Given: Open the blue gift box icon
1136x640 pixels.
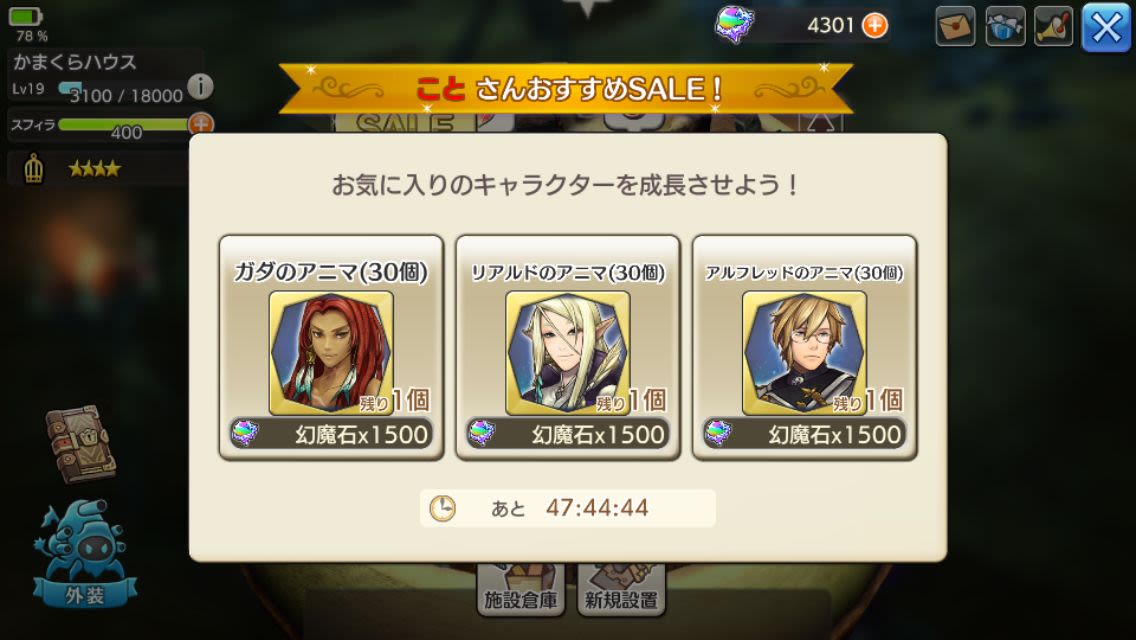Looking at the screenshot, I should pyautogui.click(x=1005, y=26).
